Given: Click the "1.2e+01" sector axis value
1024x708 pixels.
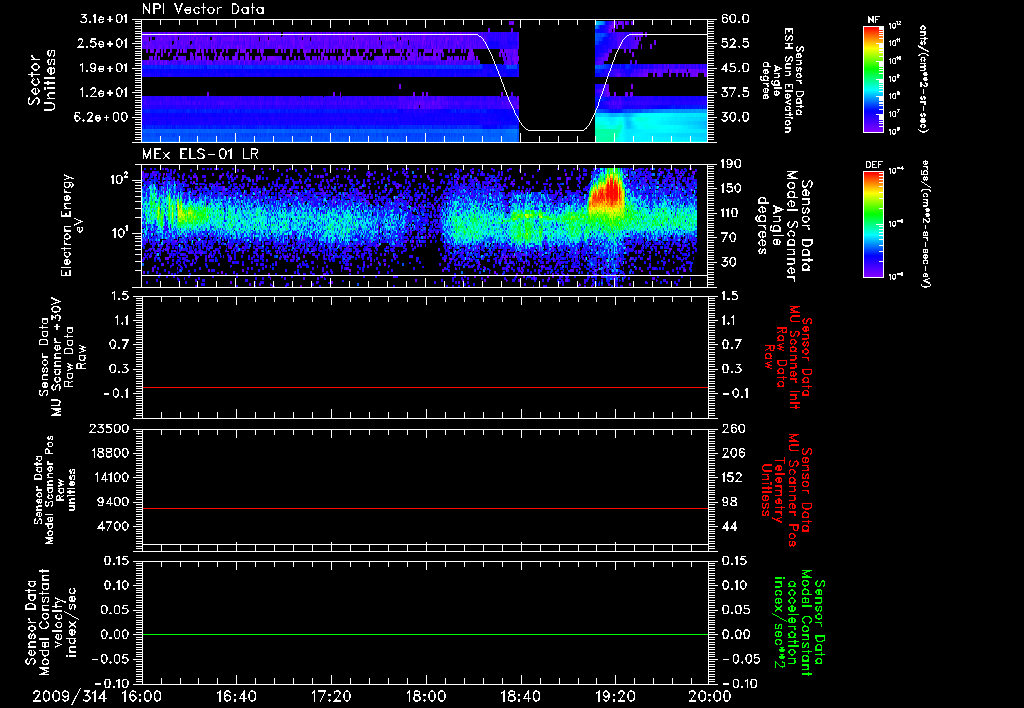Looking at the screenshot, I should pyautogui.click(x=104, y=93).
